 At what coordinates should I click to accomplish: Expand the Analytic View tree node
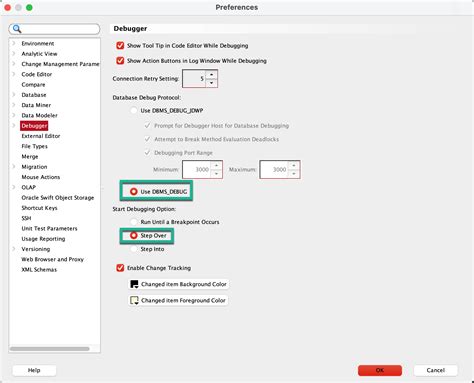point(14,54)
